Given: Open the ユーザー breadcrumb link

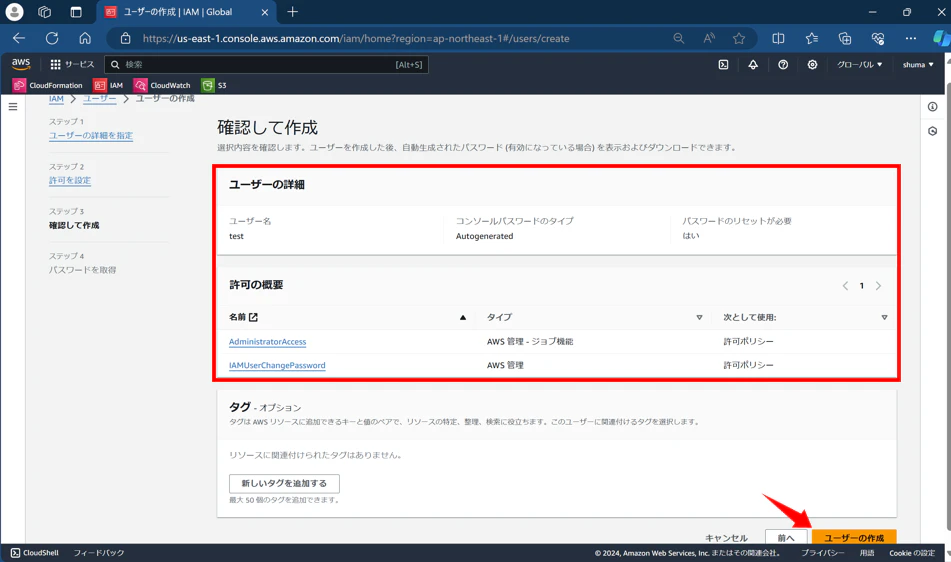Looking at the screenshot, I should click(99, 98).
